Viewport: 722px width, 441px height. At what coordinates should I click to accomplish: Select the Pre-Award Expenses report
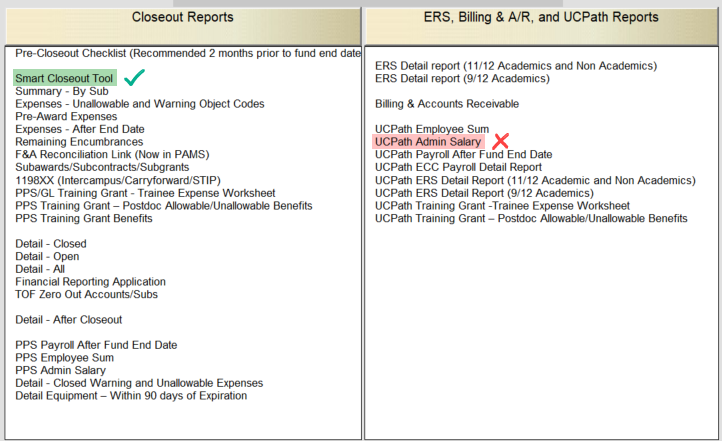(66, 116)
